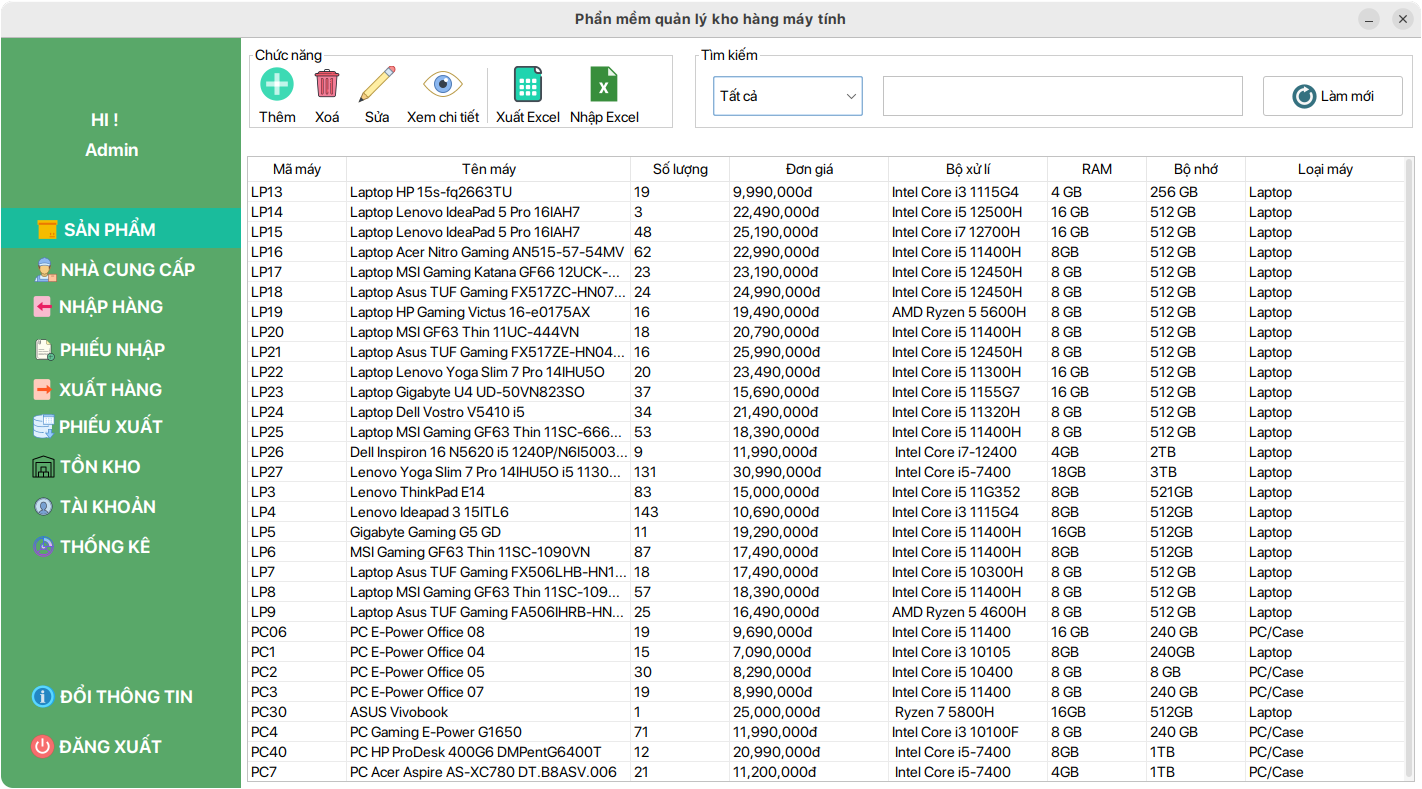Click the supplier icon beside NHÀ CUNG CẤP

pos(43,270)
